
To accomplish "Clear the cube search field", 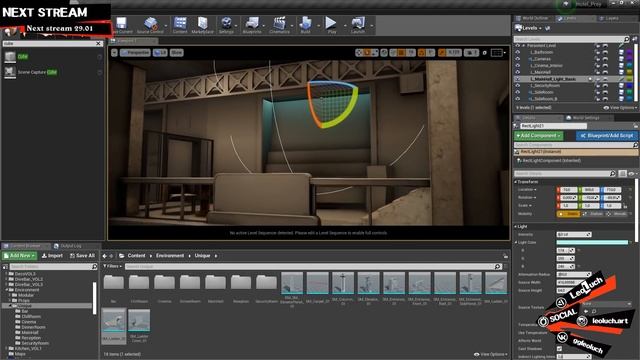I will [98, 43].
